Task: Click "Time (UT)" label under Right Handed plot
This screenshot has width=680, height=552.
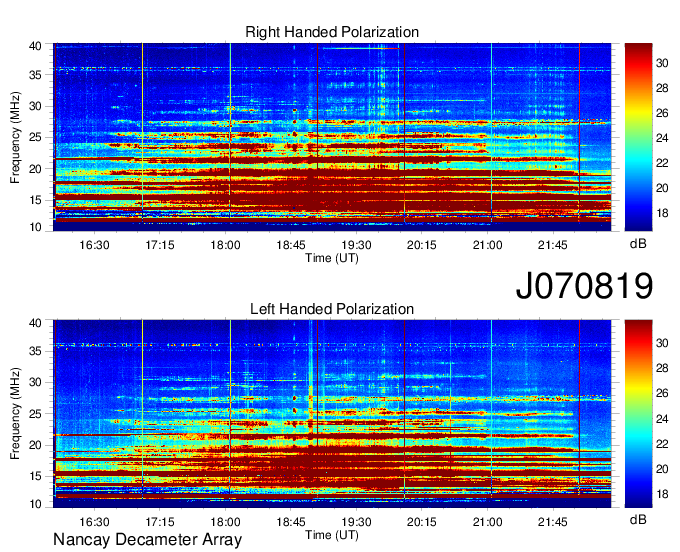Action: click(332, 258)
